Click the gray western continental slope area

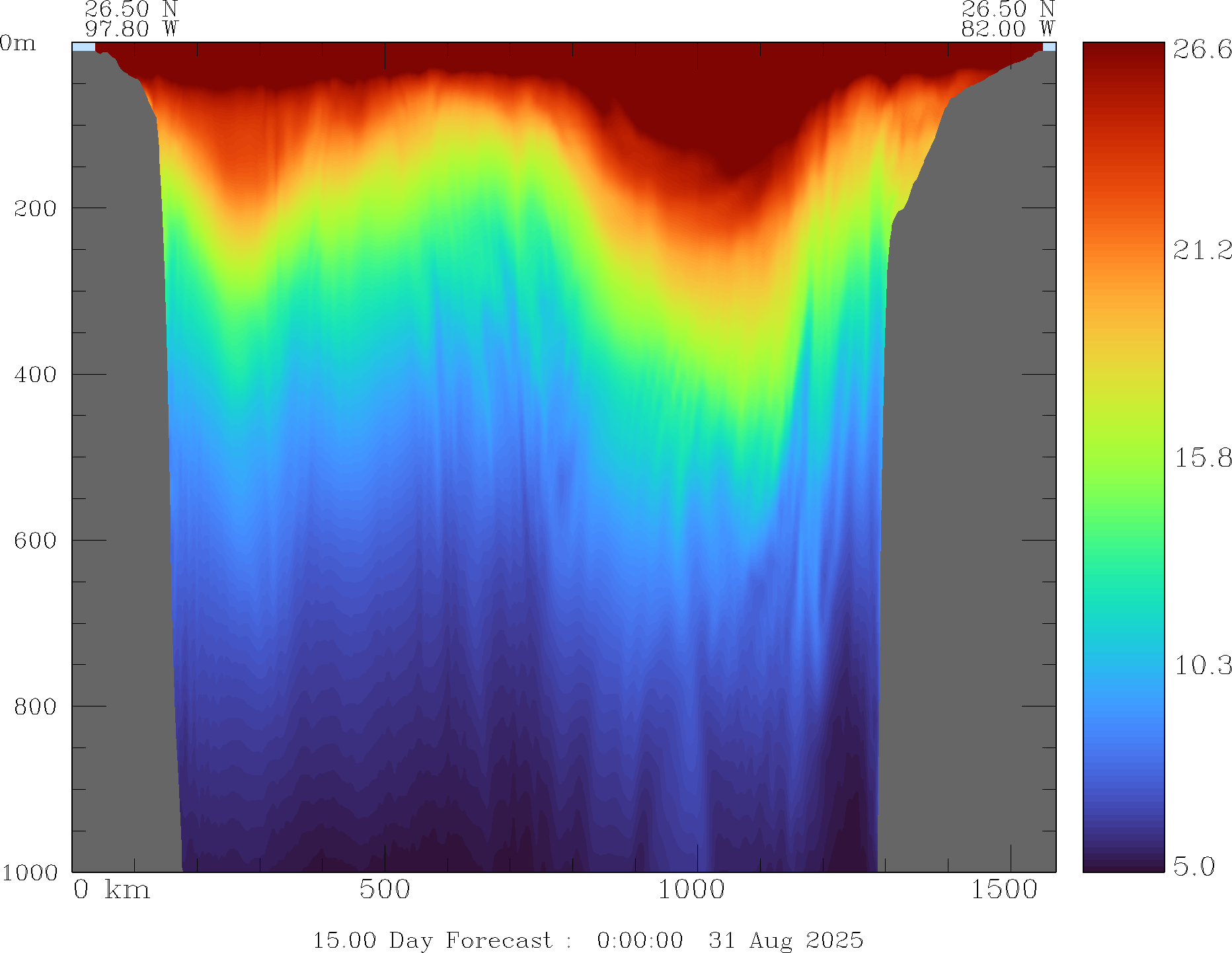coord(119,463)
